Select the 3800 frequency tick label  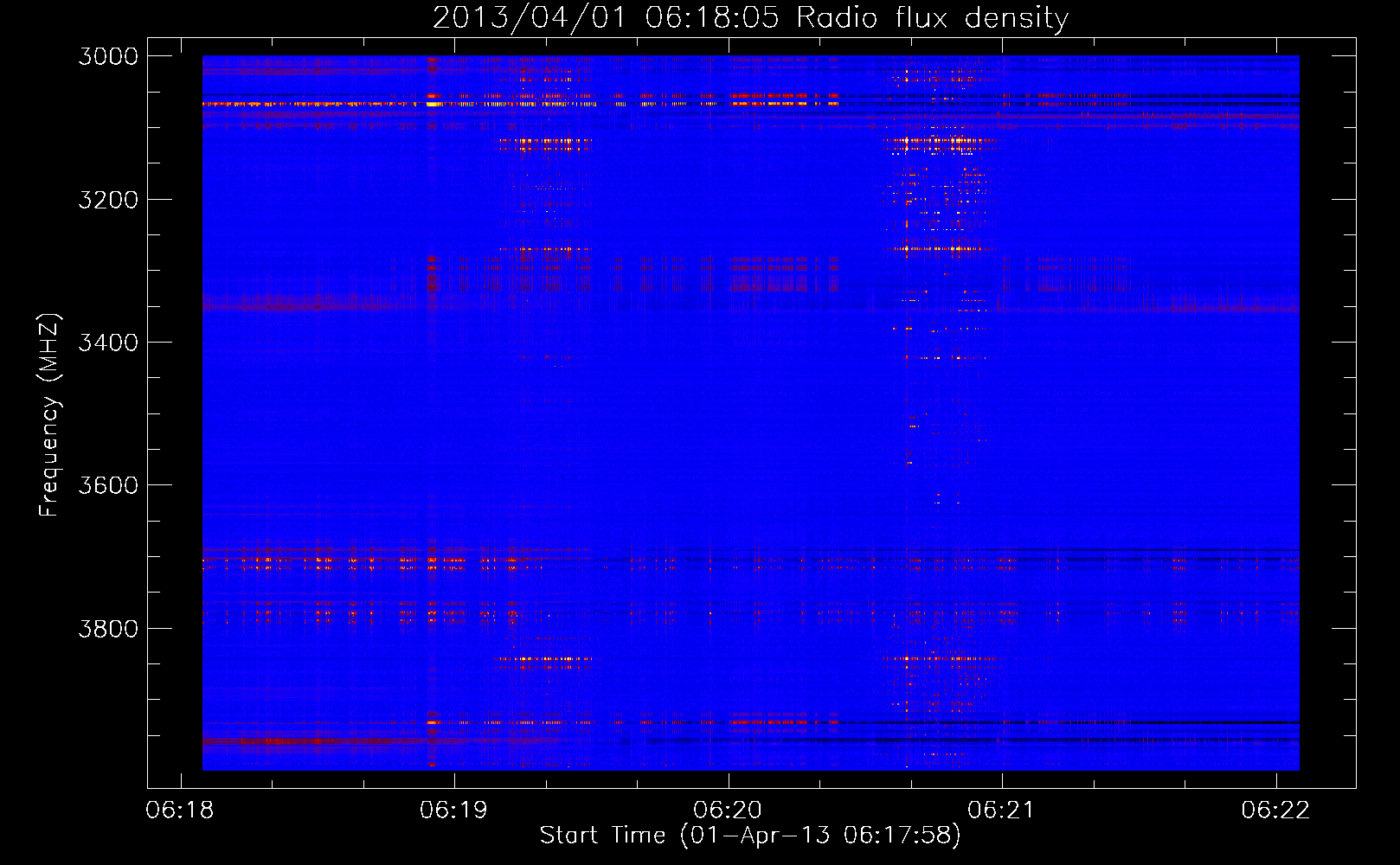pos(108,628)
